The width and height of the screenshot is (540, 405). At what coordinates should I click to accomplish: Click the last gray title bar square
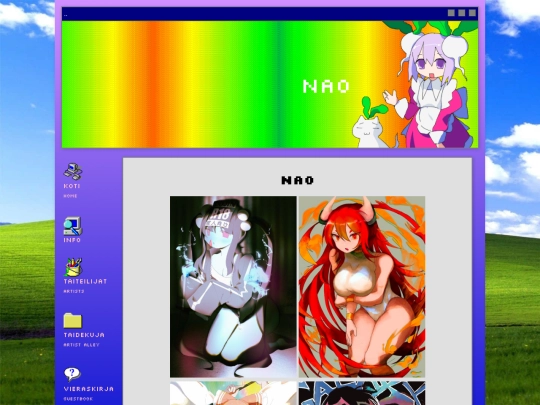point(472,13)
